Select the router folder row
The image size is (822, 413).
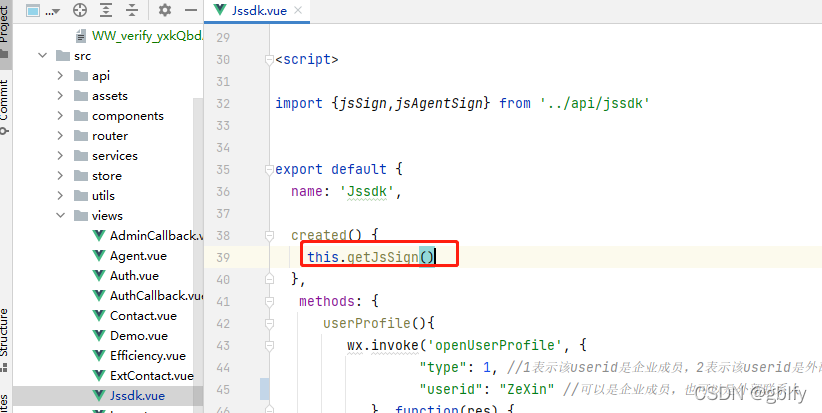[x=107, y=136]
